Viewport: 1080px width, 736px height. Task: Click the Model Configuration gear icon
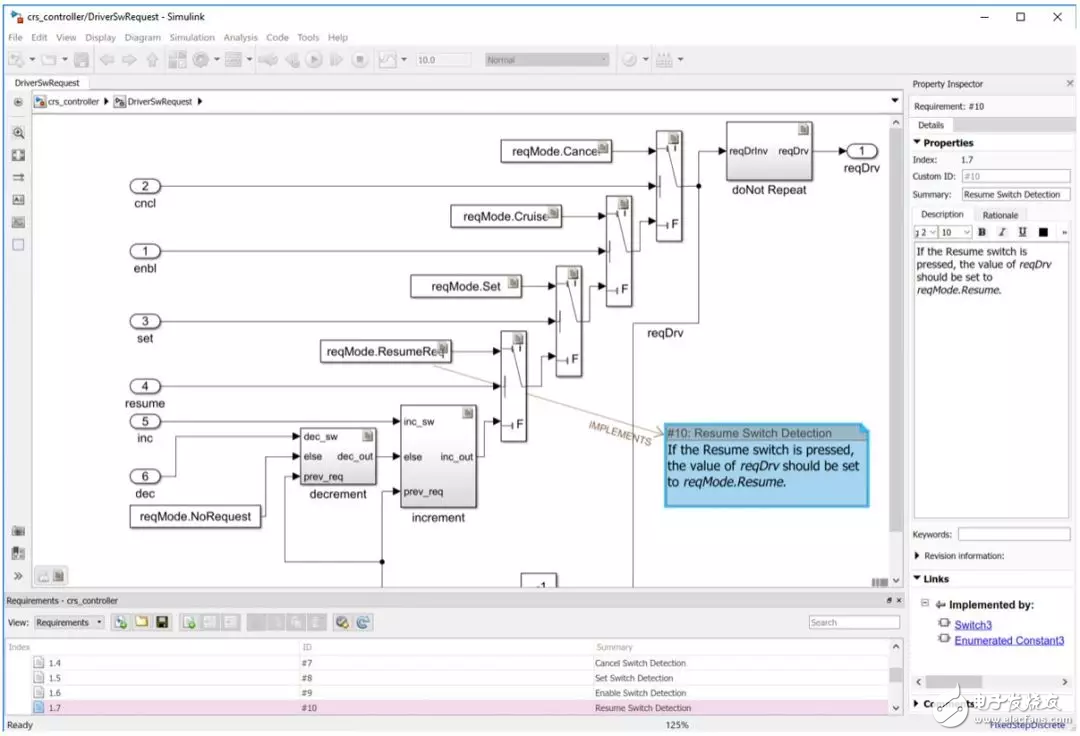200,60
